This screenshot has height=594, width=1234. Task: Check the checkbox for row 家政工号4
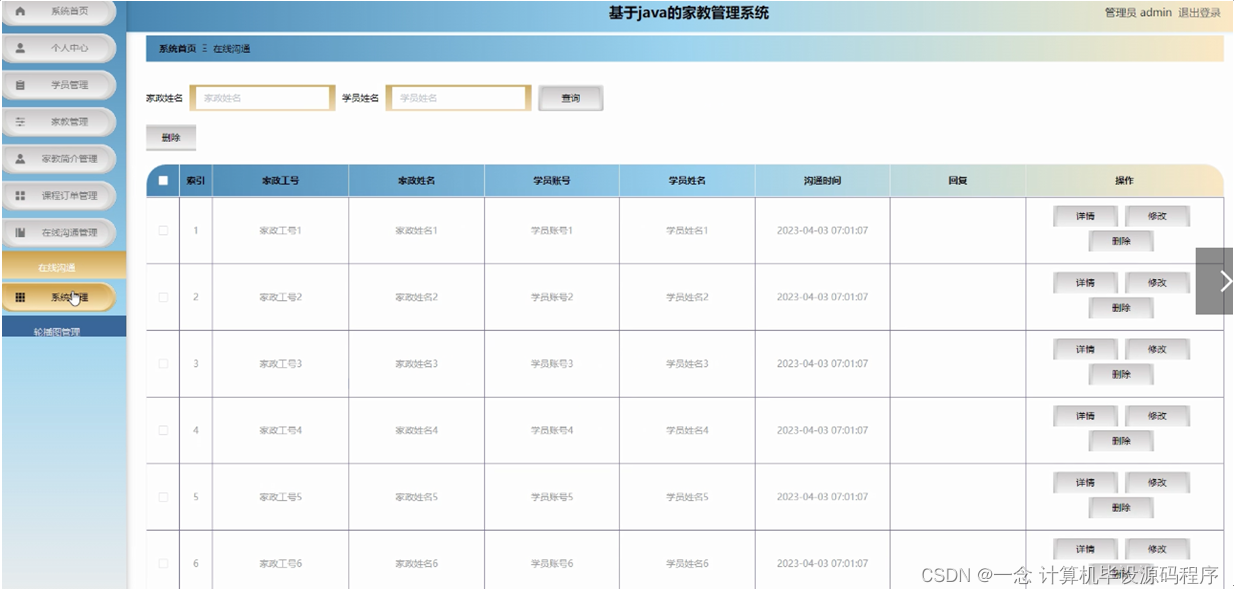tap(163, 430)
